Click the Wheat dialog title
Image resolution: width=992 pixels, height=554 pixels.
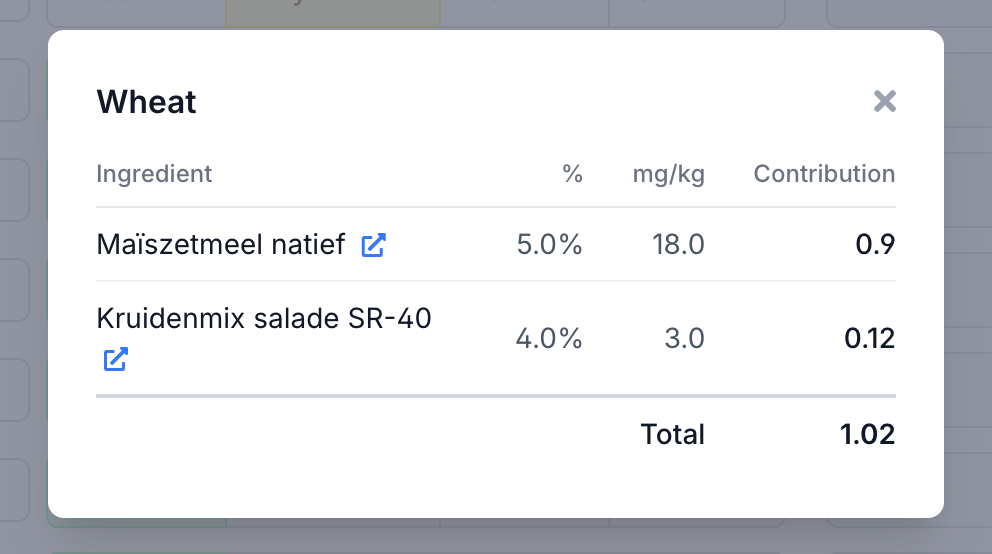click(x=146, y=101)
